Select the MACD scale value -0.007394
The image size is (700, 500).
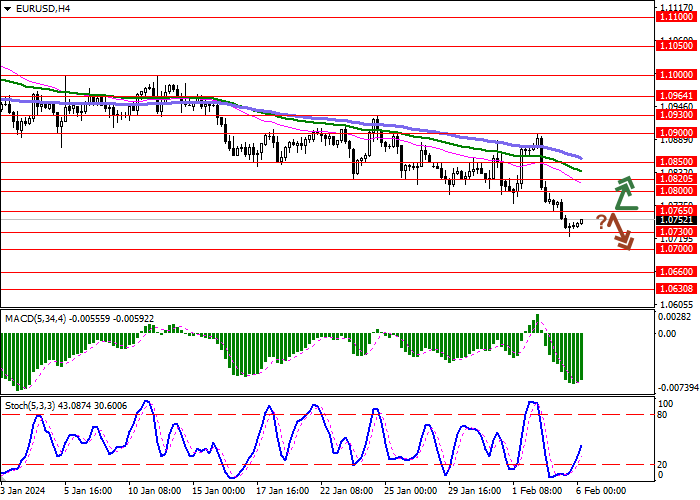point(679,388)
